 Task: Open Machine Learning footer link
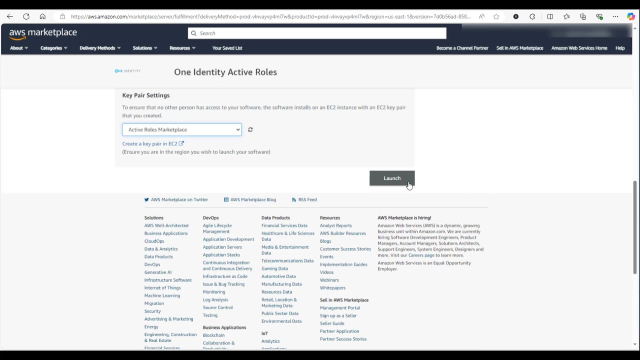click(x=162, y=296)
